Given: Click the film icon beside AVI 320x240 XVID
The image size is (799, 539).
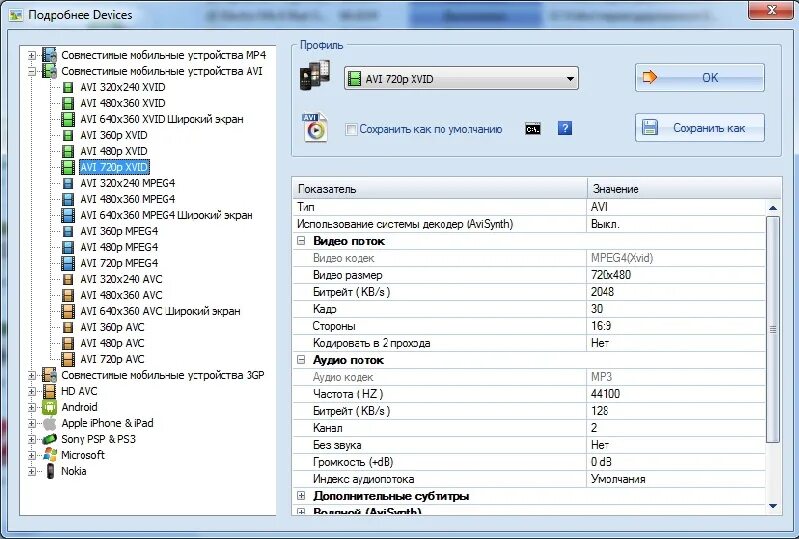Looking at the screenshot, I should pyautogui.click(x=68, y=88).
